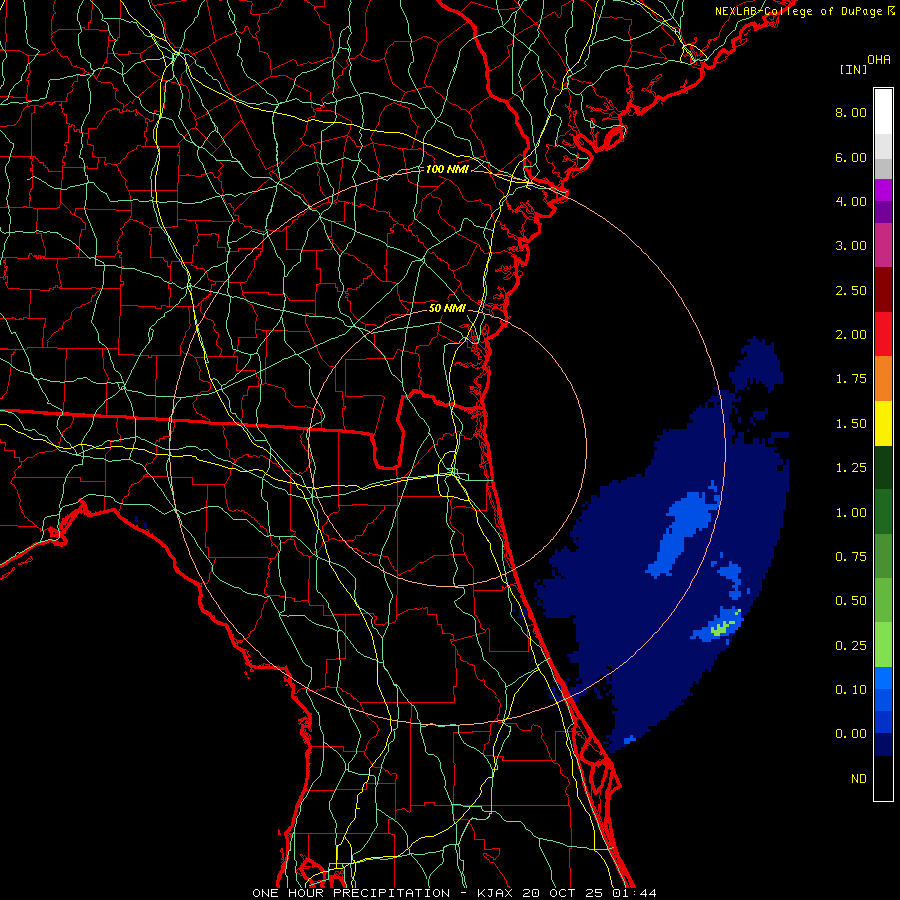900x900 pixels.
Task: Click the 1.25 legend value
Action: click(x=851, y=468)
